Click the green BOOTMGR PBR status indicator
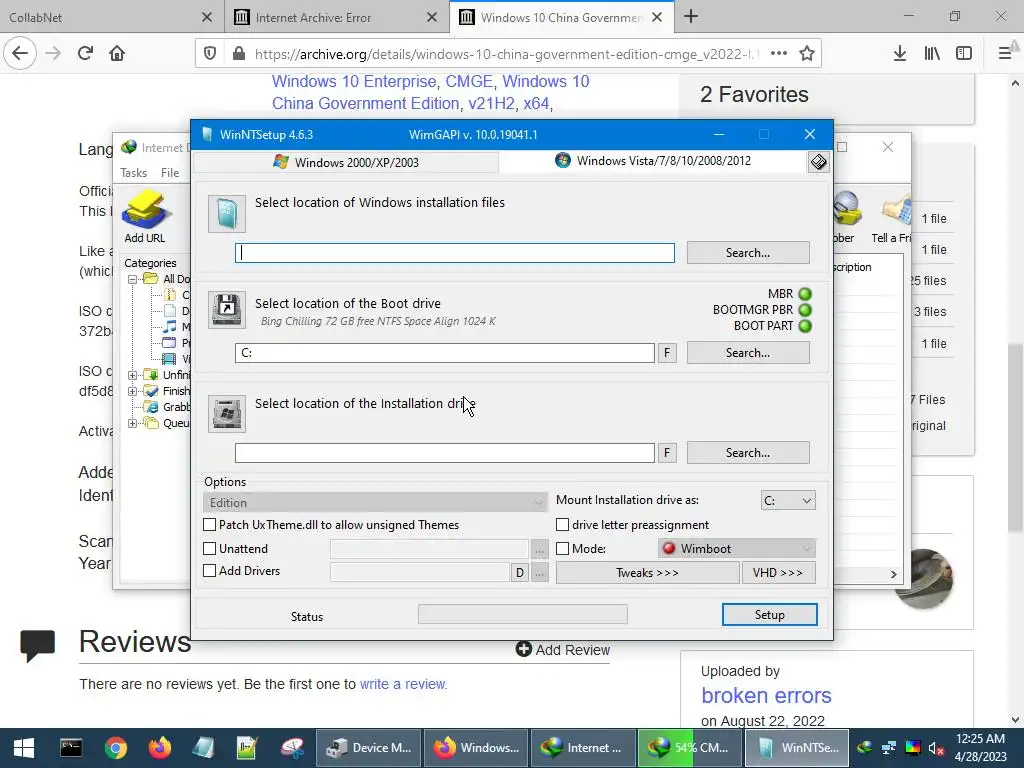 (805, 310)
